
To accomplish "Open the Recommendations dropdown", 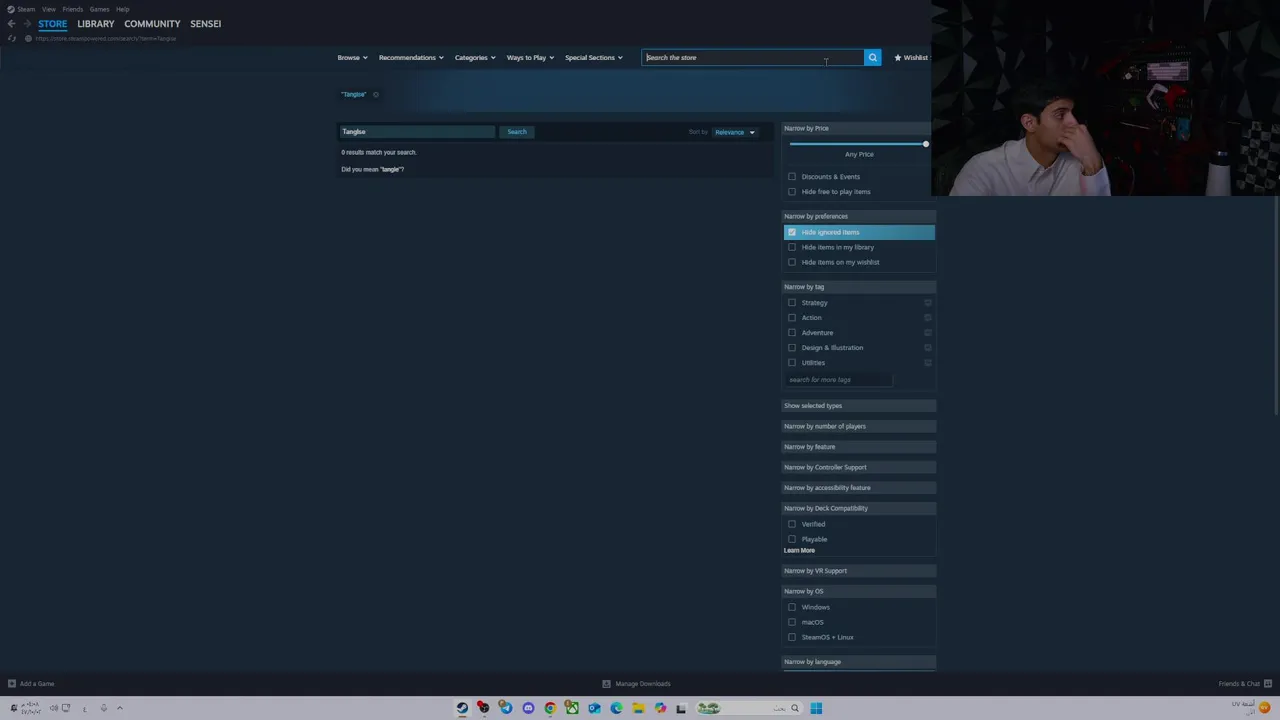I will click(411, 57).
